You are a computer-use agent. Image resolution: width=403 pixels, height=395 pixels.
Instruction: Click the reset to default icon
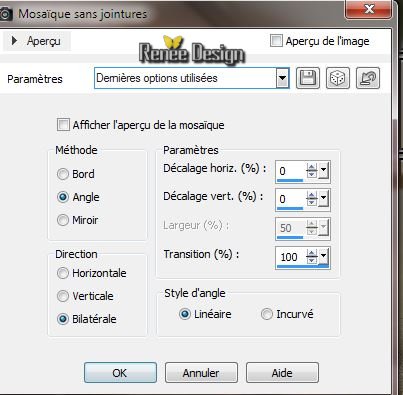(368, 78)
